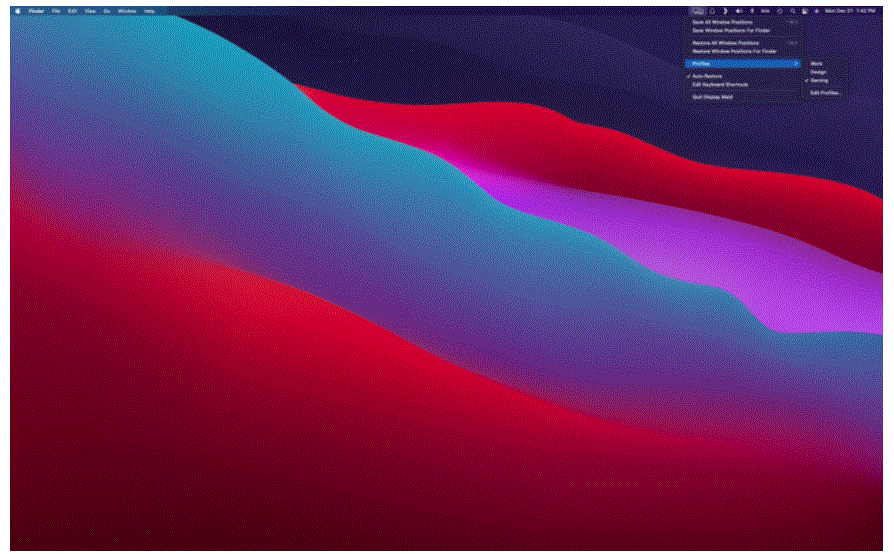The image size is (894, 554).
Task: Open the Siri icon in menu bar
Action: tap(816, 11)
